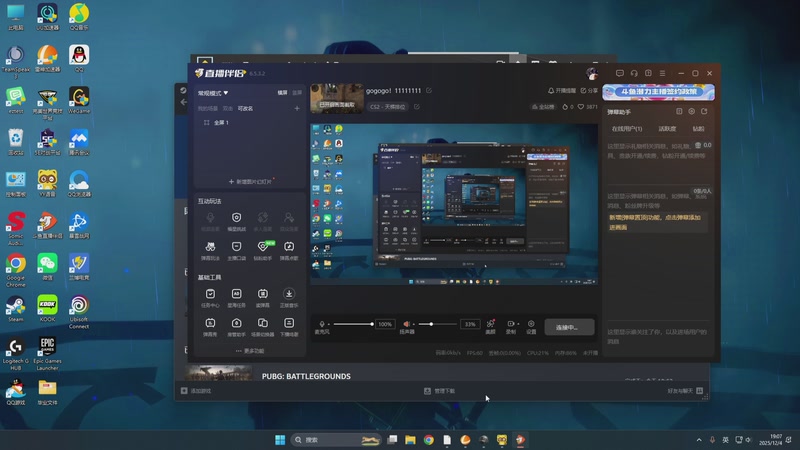Image resolution: width=800 pixels, height=450 pixels.
Task: Expand the system tray hidden icons chevron
Action: click(698, 440)
